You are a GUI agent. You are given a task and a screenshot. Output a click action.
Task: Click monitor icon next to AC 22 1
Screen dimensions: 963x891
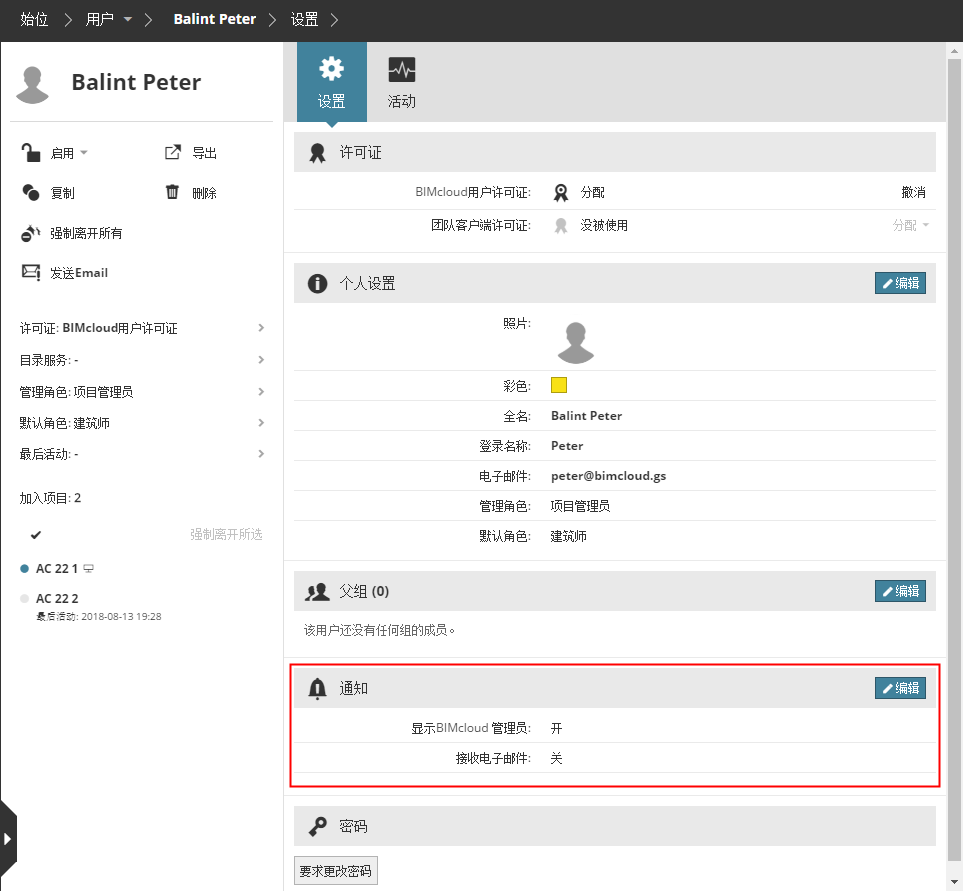pyautogui.click(x=88, y=569)
